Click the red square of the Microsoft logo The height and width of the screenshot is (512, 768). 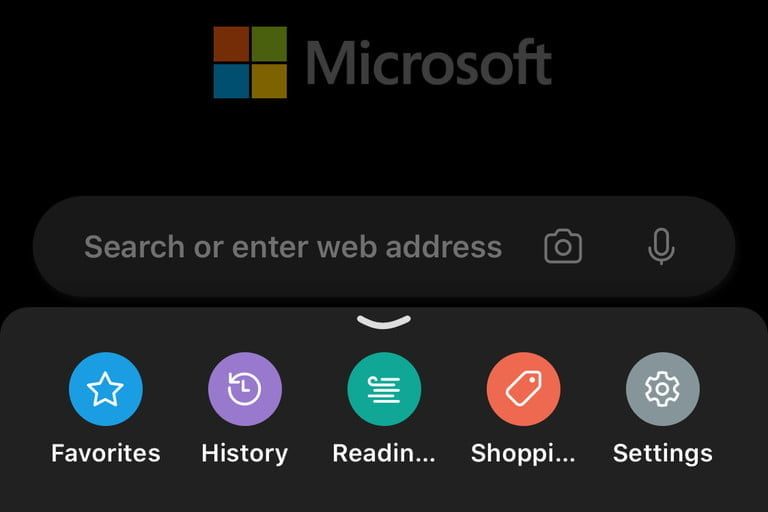(231, 44)
